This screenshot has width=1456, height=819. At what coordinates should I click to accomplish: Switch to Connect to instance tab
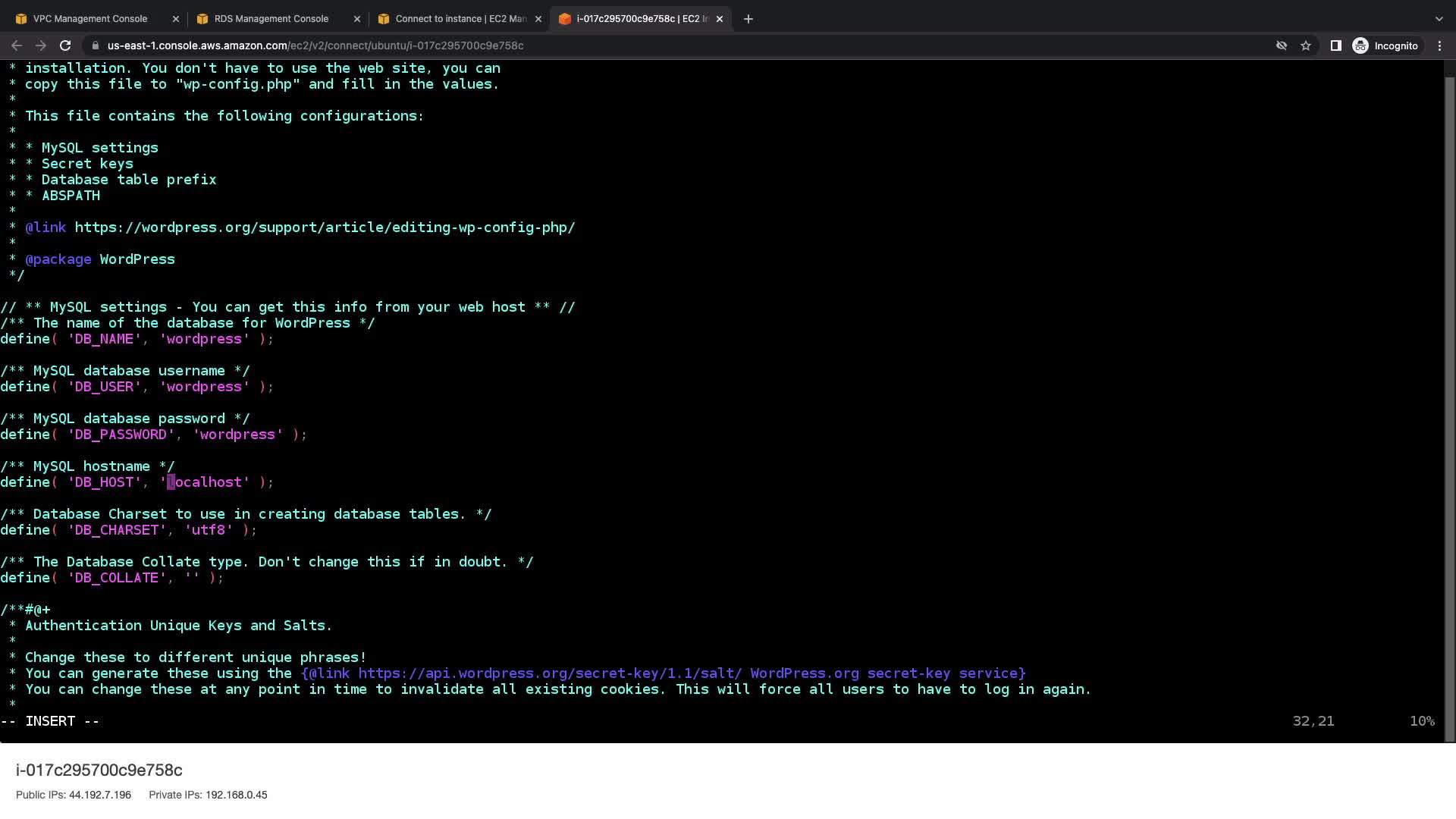pos(460,19)
